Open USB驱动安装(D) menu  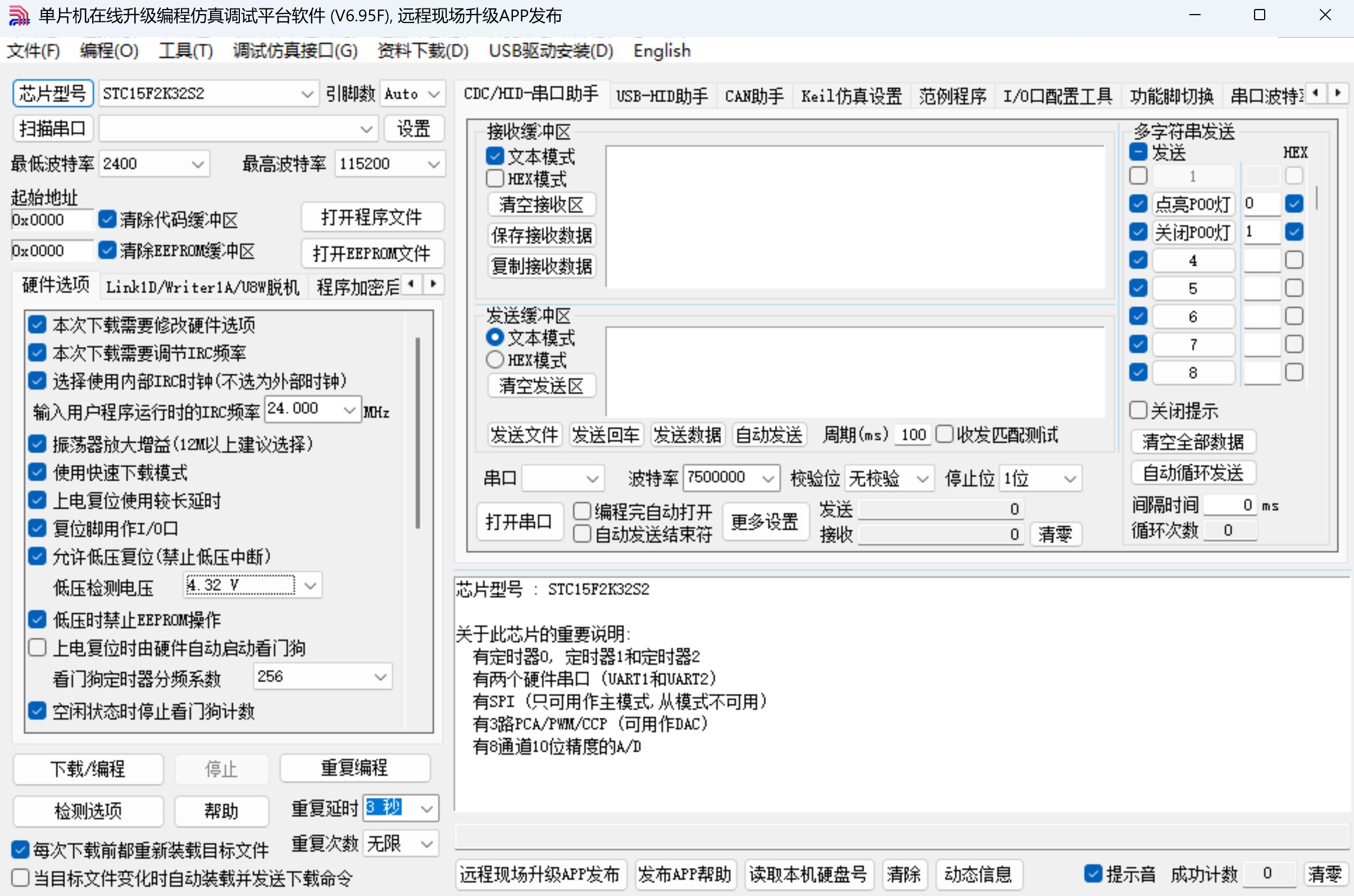(x=551, y=51)
